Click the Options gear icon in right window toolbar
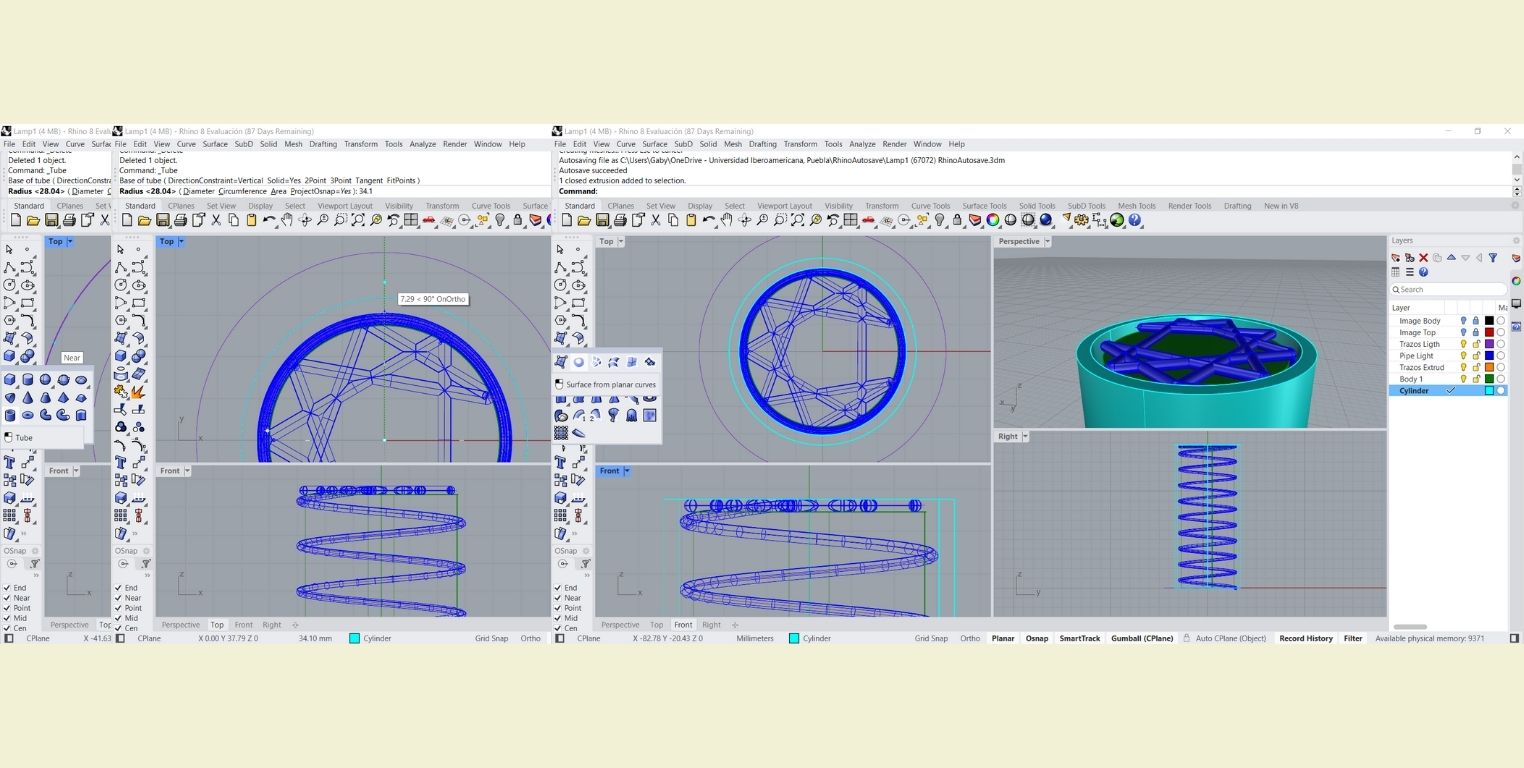 [1080, 220]
